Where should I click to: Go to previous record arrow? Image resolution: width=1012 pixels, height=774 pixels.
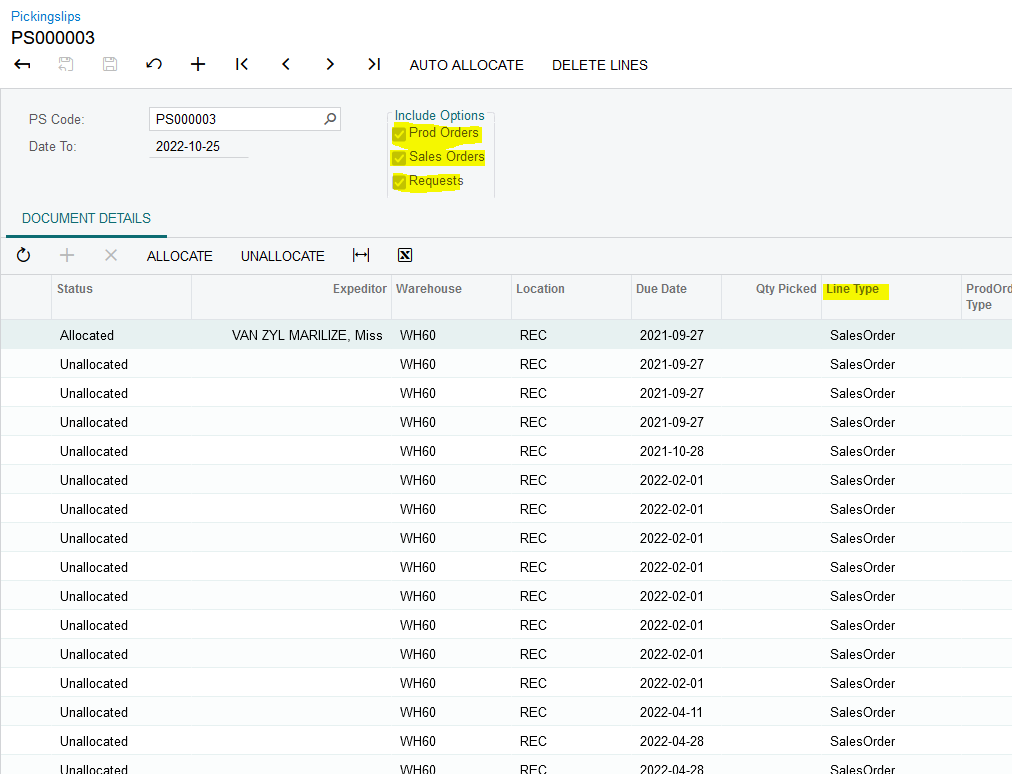point(286,64)
